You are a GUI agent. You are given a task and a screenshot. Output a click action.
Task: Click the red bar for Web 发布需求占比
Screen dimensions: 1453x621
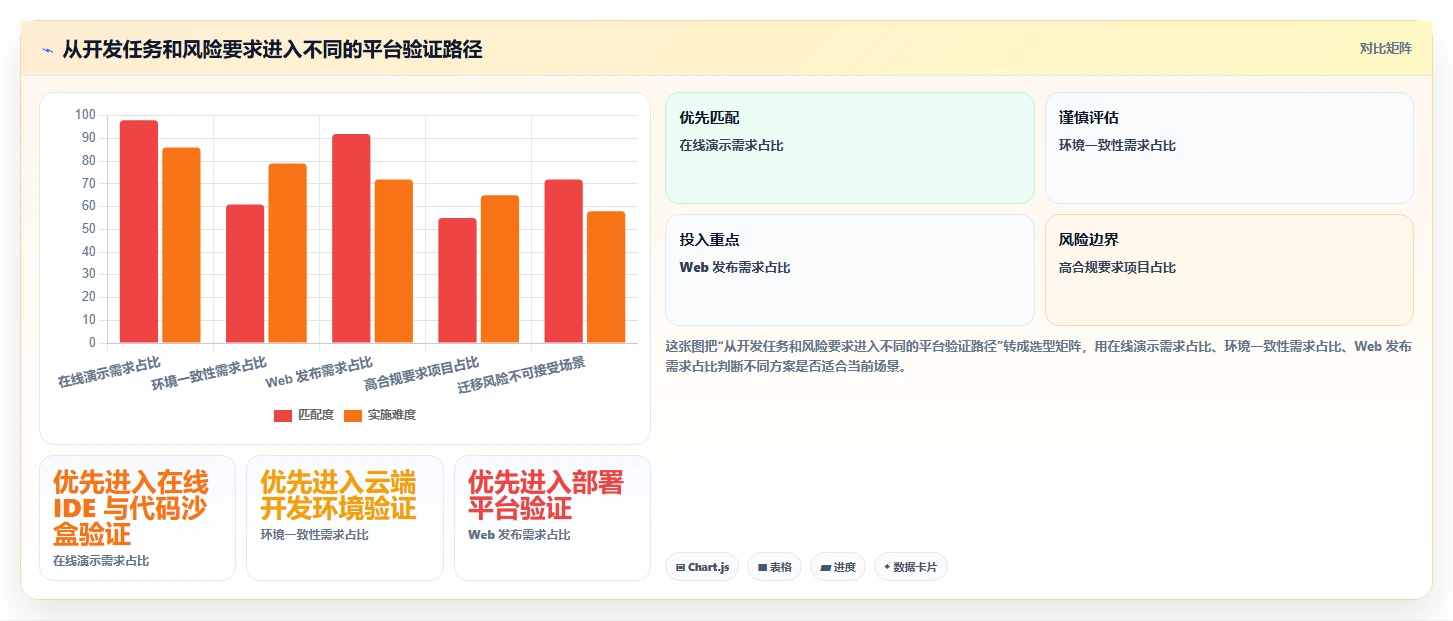tap(351, 238)
